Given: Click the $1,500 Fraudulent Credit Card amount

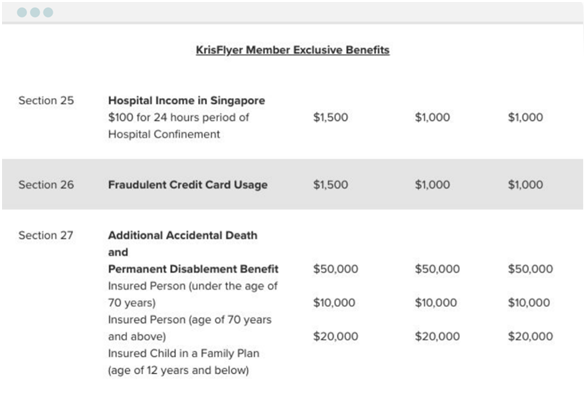Looking at the screenshot, I should point(331,185).
